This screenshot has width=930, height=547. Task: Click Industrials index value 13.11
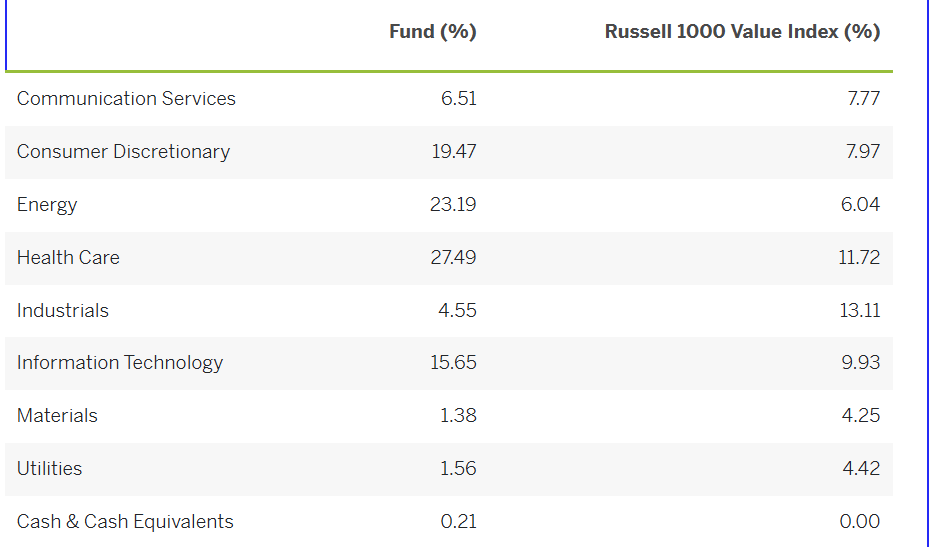tap(859, 311)
